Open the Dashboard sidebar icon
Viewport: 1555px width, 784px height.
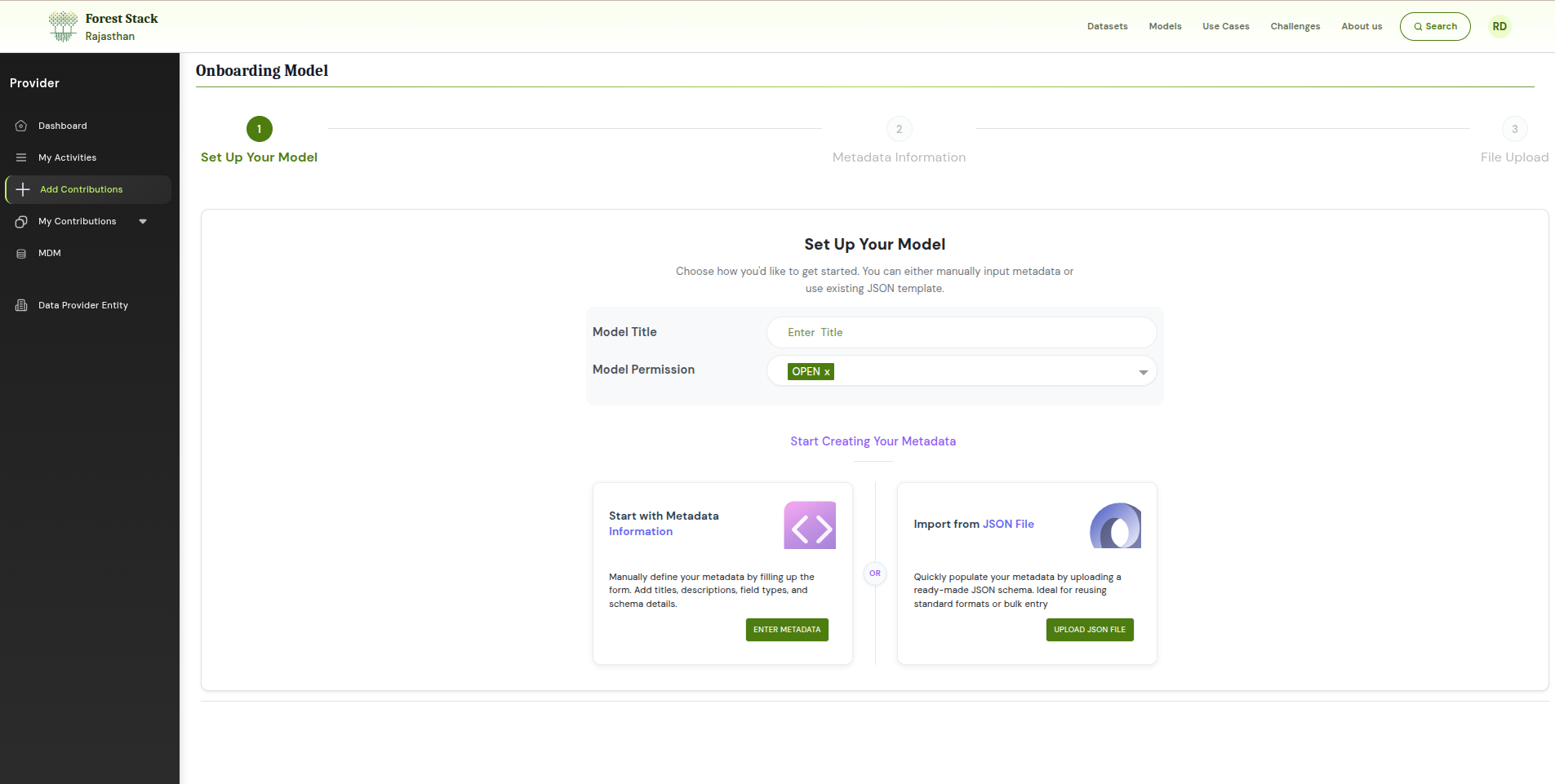click(x=21, y=126)
